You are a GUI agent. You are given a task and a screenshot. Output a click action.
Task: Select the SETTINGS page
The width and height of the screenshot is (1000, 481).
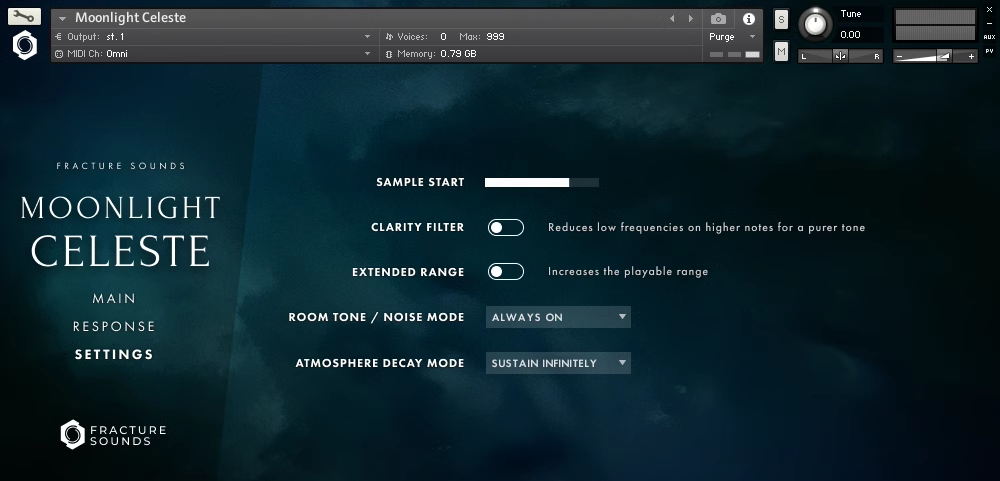114,355
